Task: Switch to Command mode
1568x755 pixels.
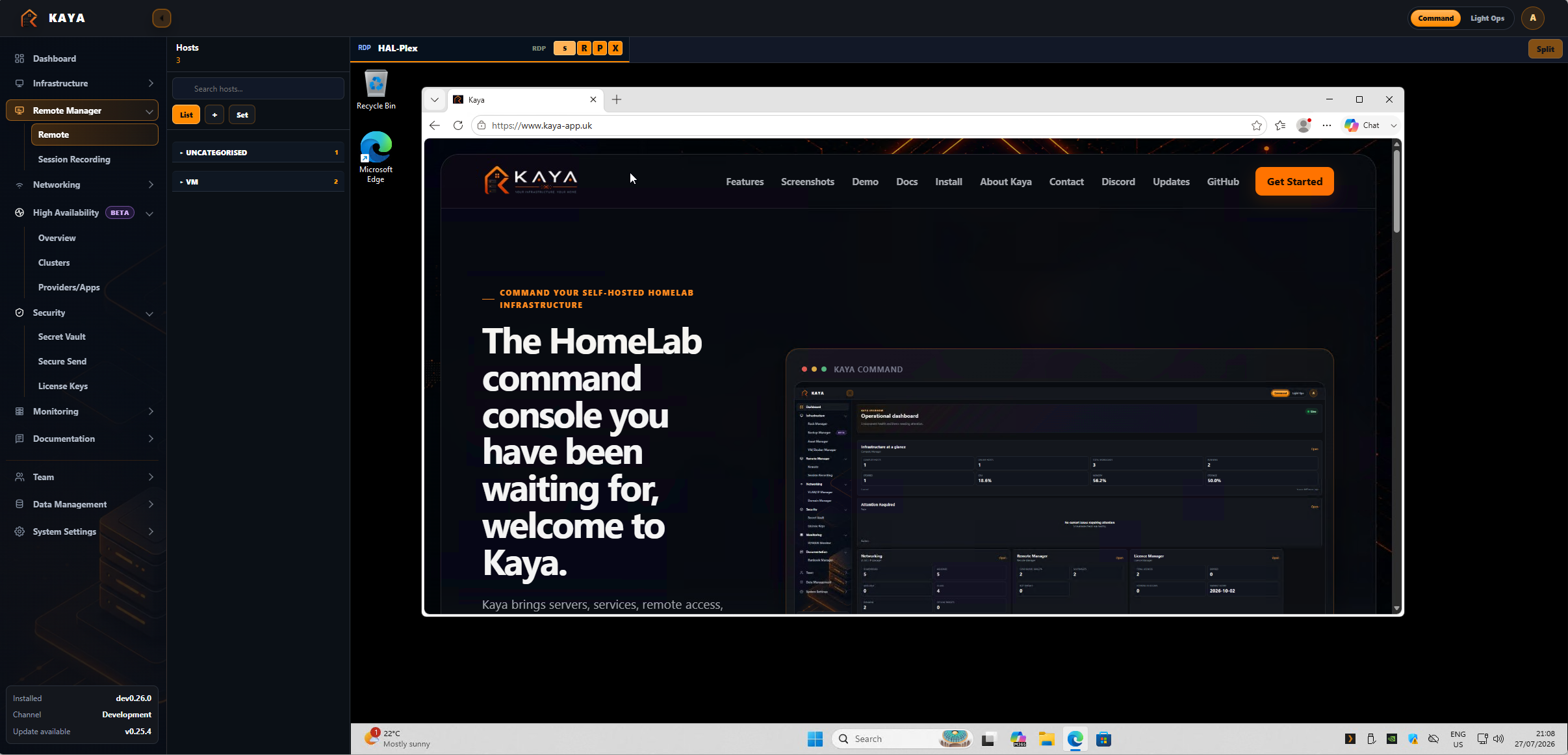Action: pyautogui.click(x=1435, y=18)
